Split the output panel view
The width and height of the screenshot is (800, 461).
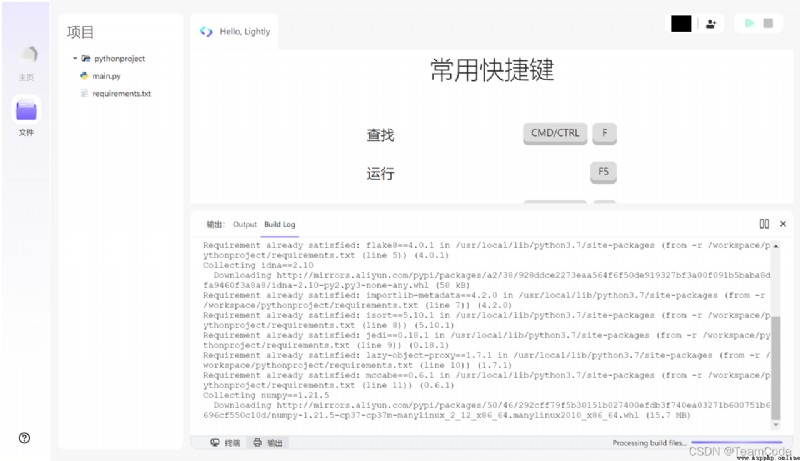[764, 223]
